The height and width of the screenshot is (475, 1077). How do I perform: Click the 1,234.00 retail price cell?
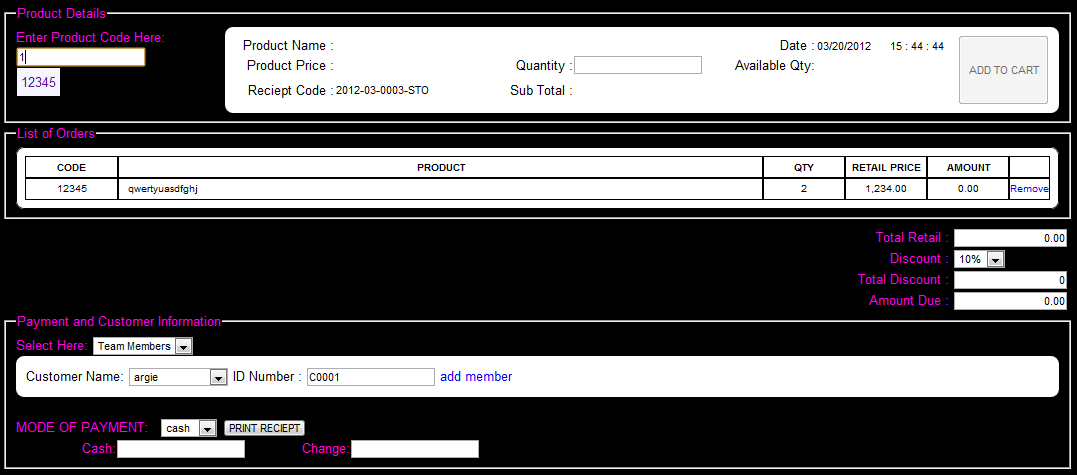tap(886, 189)
